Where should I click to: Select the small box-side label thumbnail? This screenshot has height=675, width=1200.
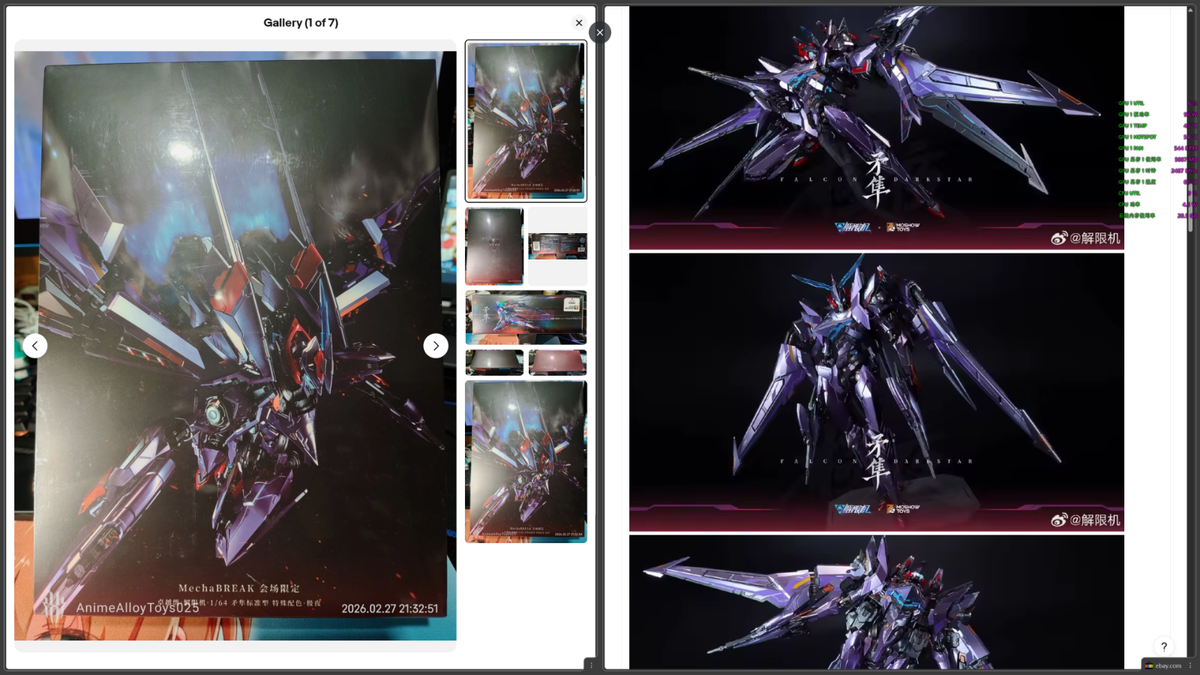(557, 246)
